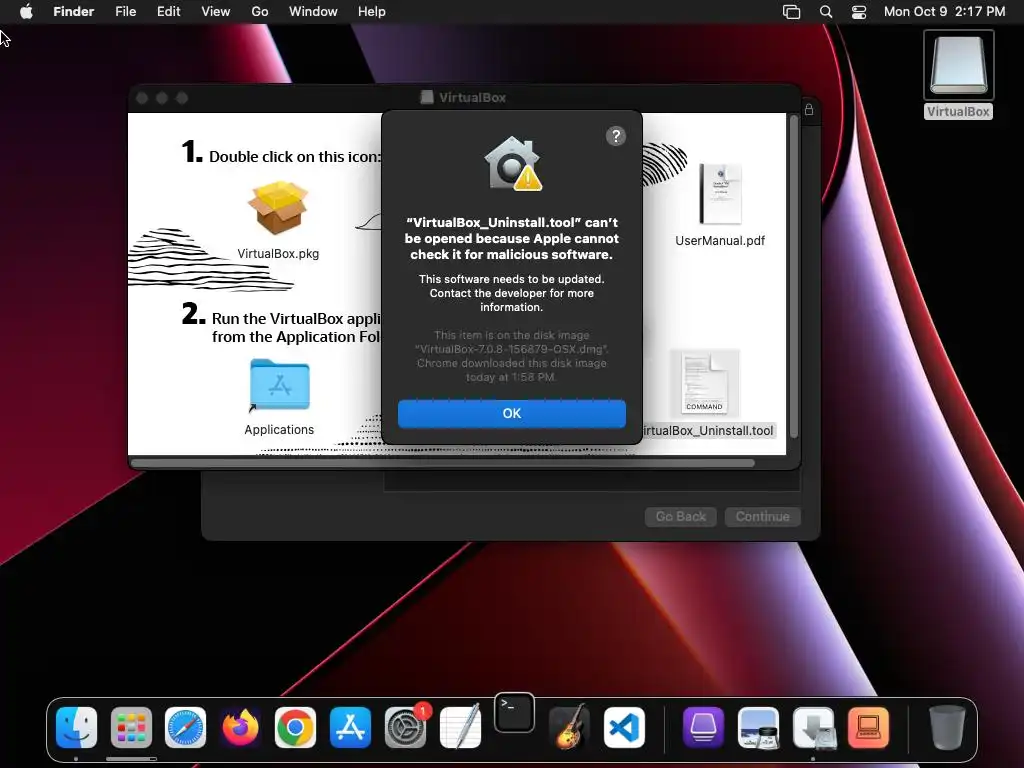1024x768 pixels.
Task: Open Firefox from the Dock
Action: (240, 727)
